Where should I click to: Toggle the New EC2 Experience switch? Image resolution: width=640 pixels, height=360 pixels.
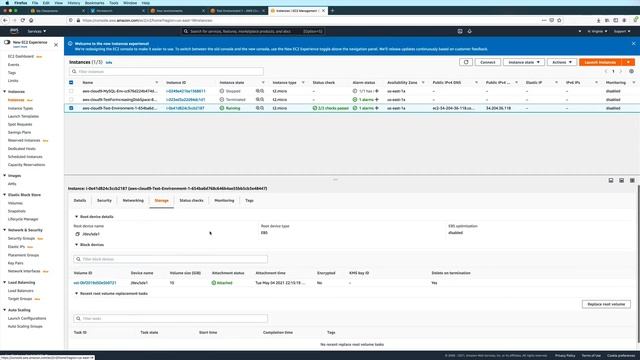point(7,42)
